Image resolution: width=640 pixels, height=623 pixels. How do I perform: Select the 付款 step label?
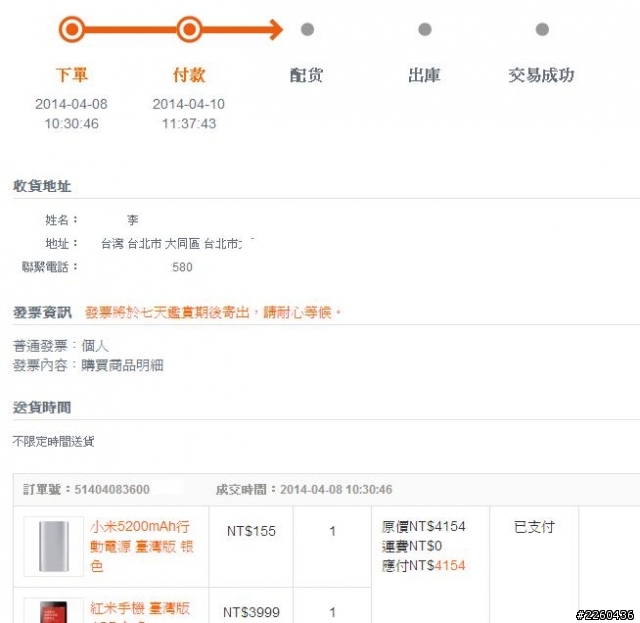[189, 75]
